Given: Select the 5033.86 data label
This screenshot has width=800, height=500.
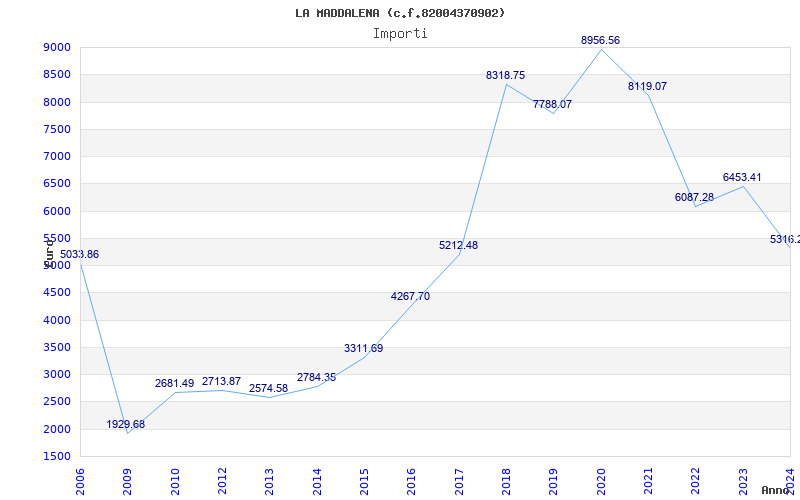Looking at the screenshot, I should [80, 255].
